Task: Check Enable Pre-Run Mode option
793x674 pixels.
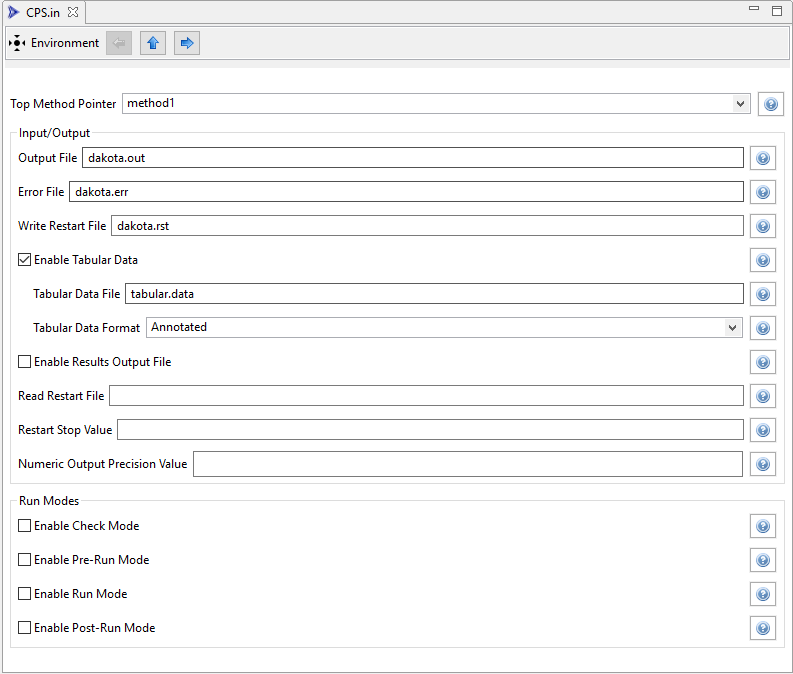Action: click(25, 560)
